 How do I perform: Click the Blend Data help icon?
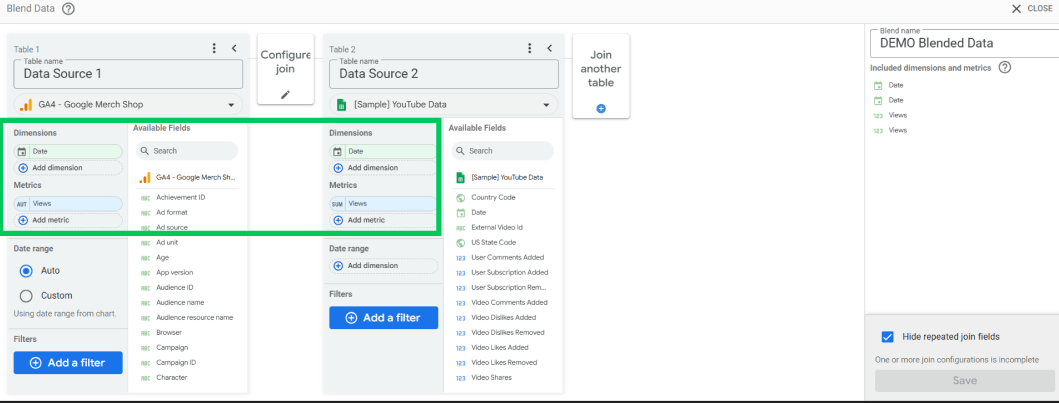68,8
